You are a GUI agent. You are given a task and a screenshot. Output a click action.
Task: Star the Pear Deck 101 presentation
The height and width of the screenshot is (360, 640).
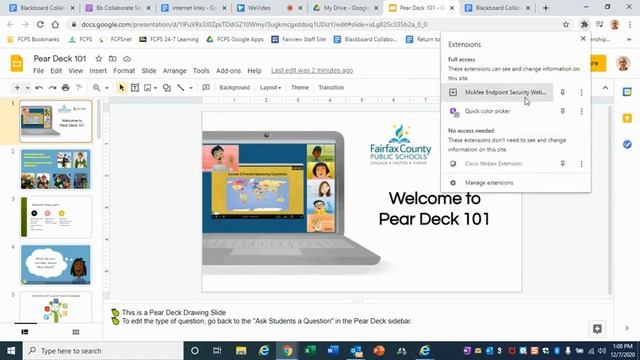click(99, 59)
